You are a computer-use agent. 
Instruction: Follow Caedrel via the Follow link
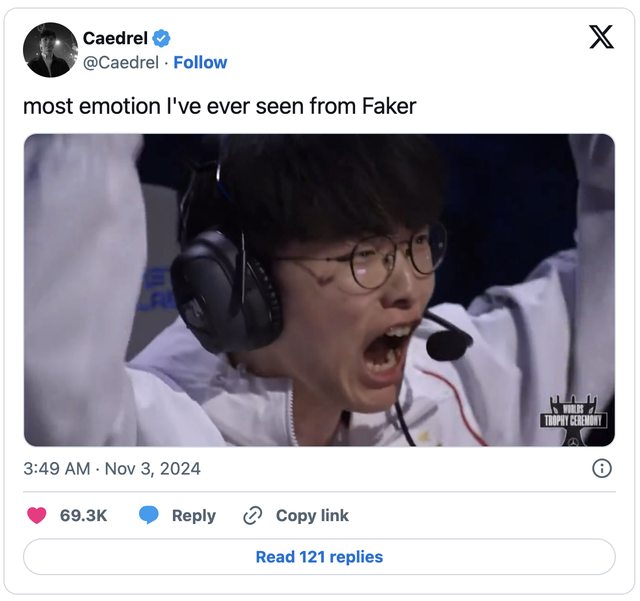click(x=200, y=62)
